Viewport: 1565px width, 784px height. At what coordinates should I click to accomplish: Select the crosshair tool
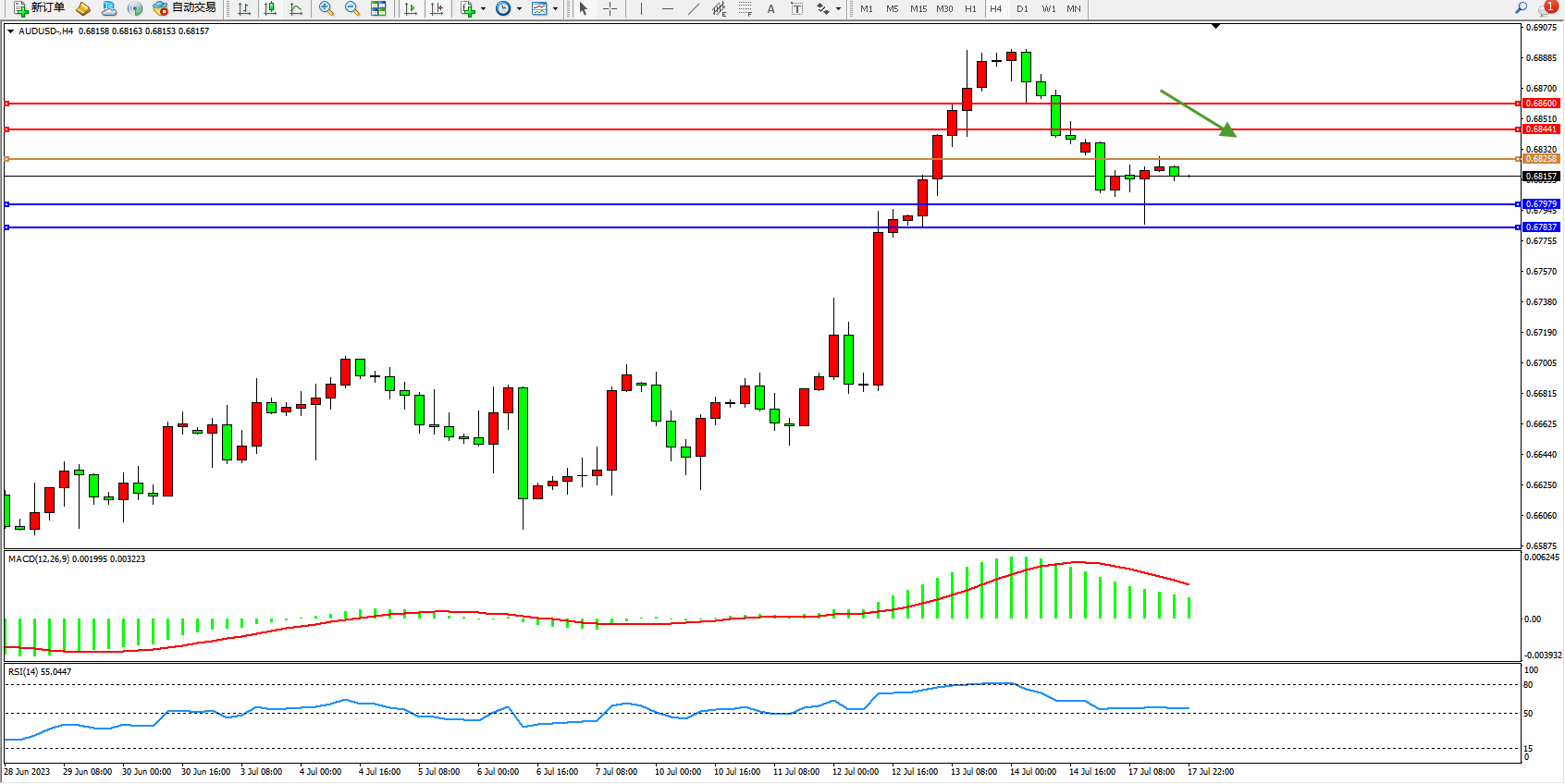[610, 8]
